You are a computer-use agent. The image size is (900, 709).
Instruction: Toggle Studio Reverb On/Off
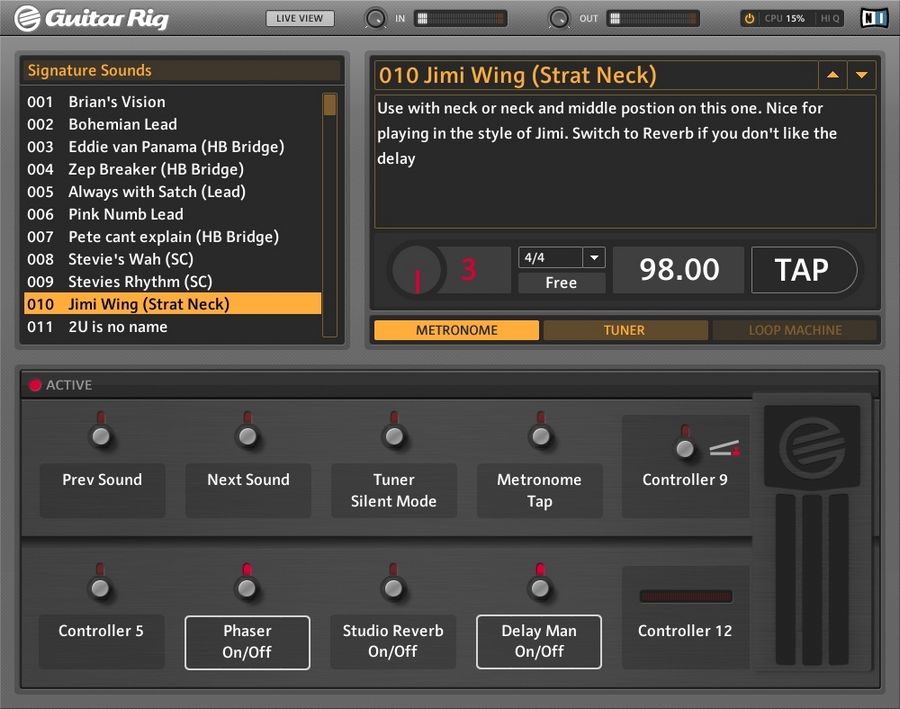point(393,641)
